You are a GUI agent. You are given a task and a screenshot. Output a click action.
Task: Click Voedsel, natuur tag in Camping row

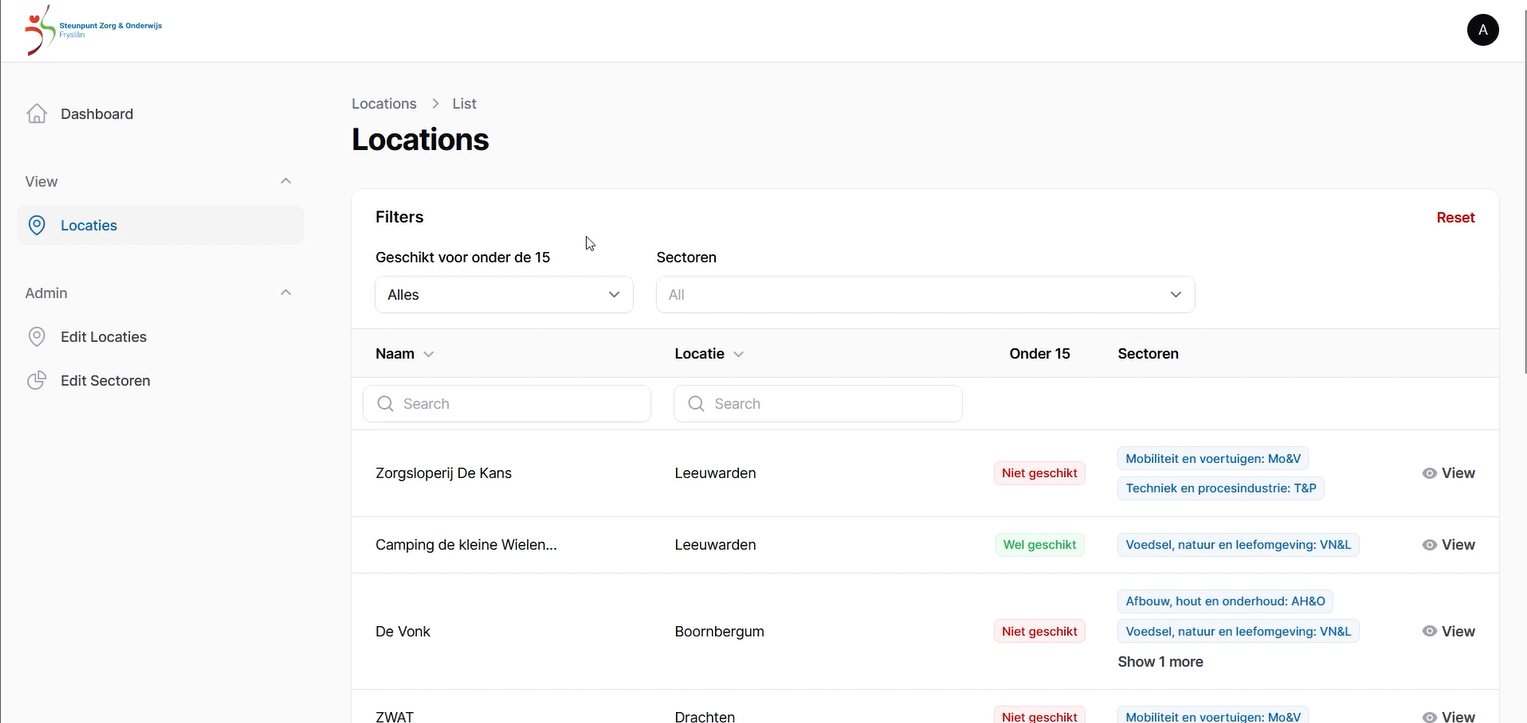click(x=1238, y=545)
